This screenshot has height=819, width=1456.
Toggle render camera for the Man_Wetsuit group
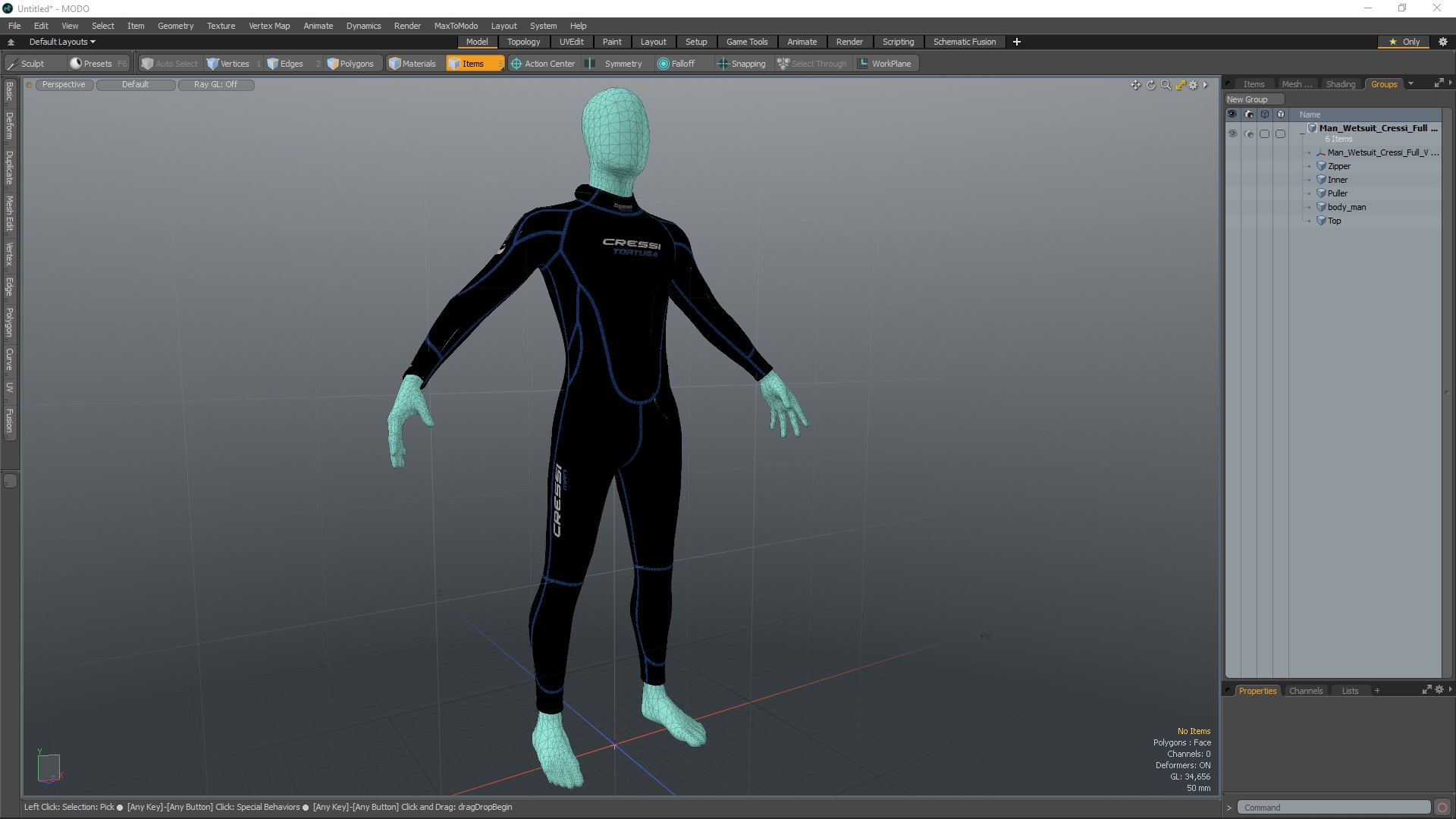point(1249,133)
